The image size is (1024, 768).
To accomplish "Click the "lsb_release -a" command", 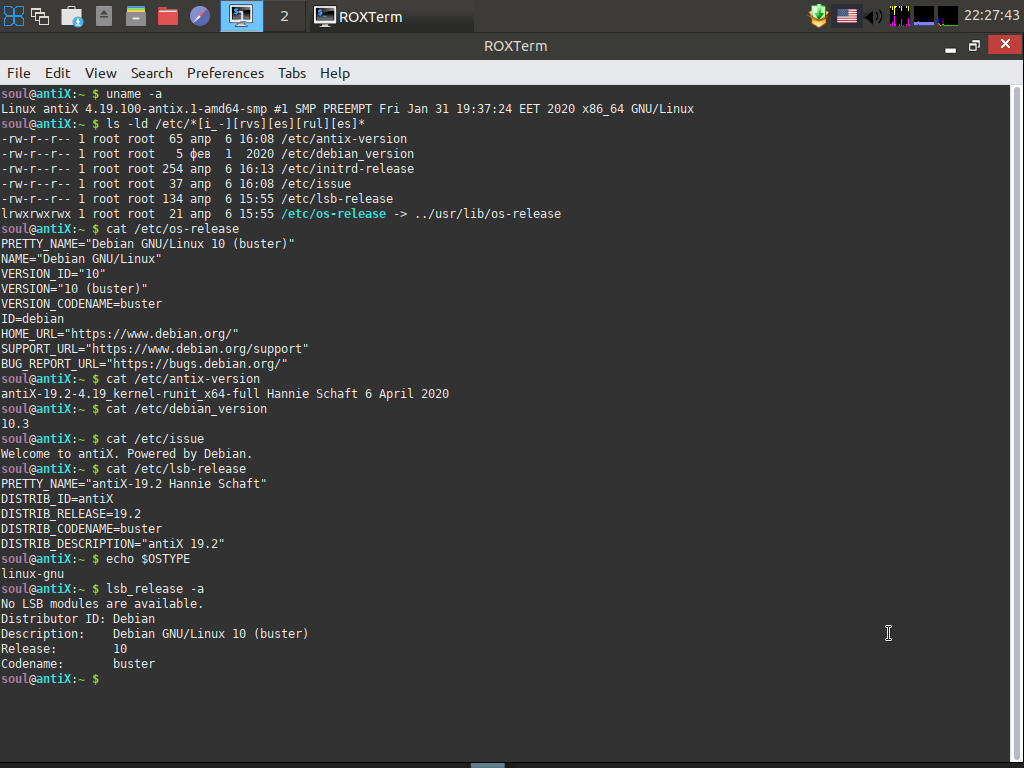I will (155, 590).
